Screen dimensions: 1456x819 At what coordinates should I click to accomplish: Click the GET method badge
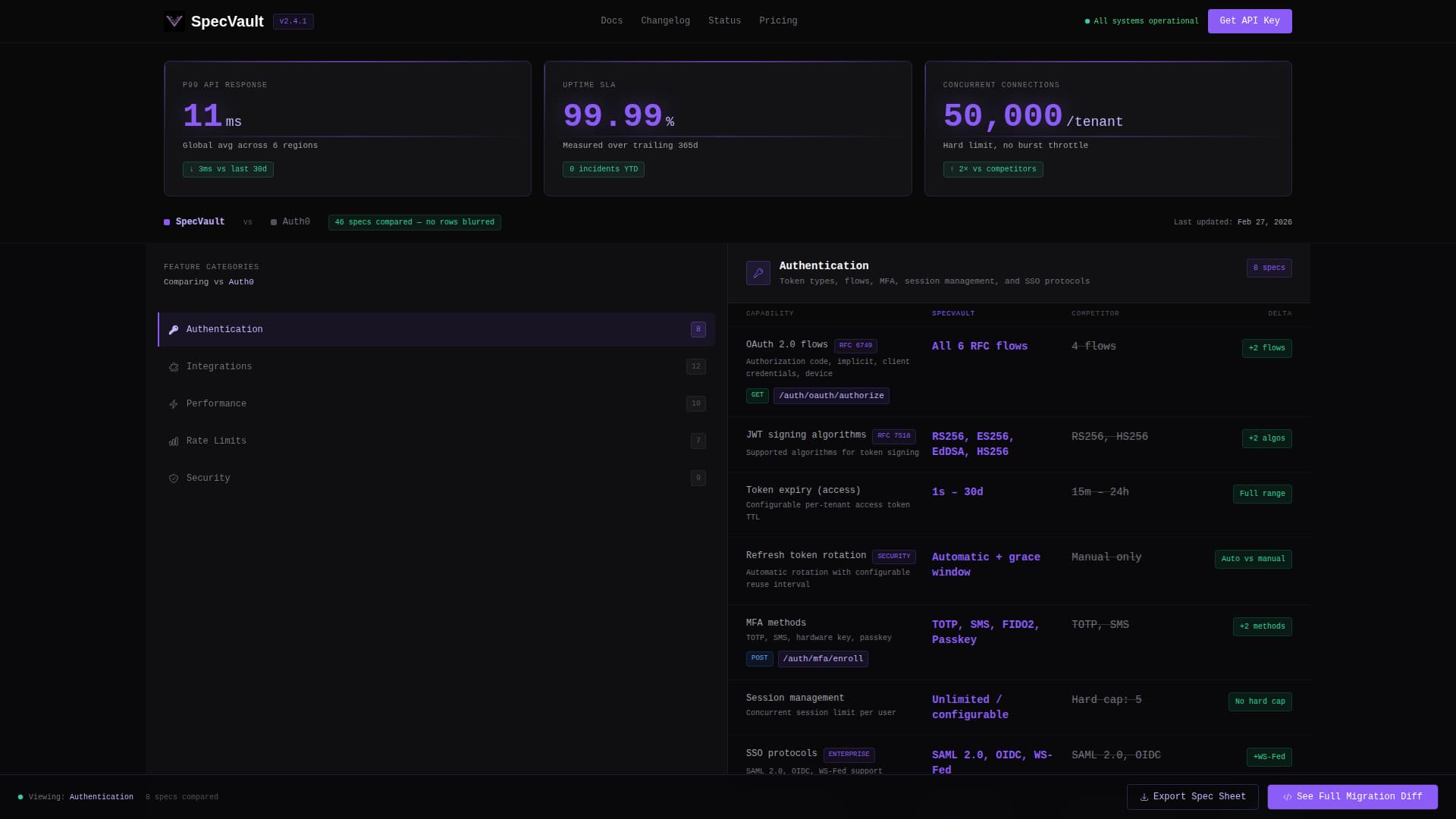coord(758,395)
